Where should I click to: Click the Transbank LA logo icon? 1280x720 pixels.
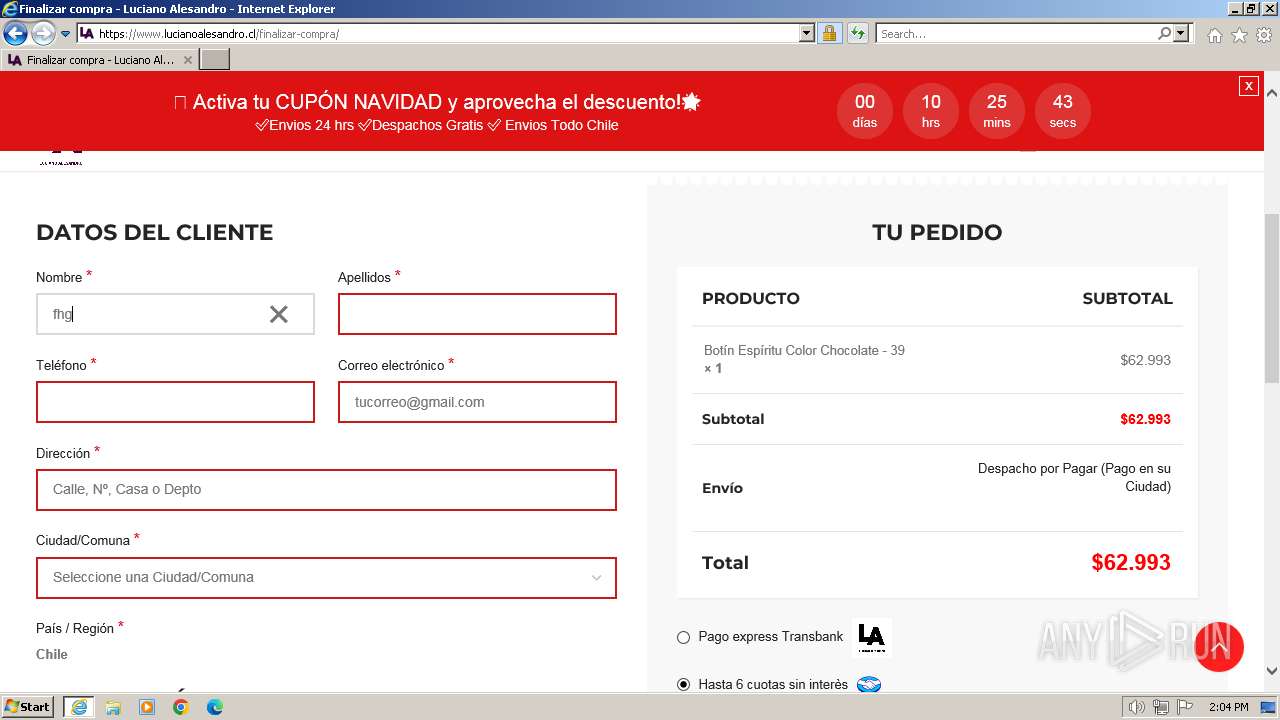point(871,637)
